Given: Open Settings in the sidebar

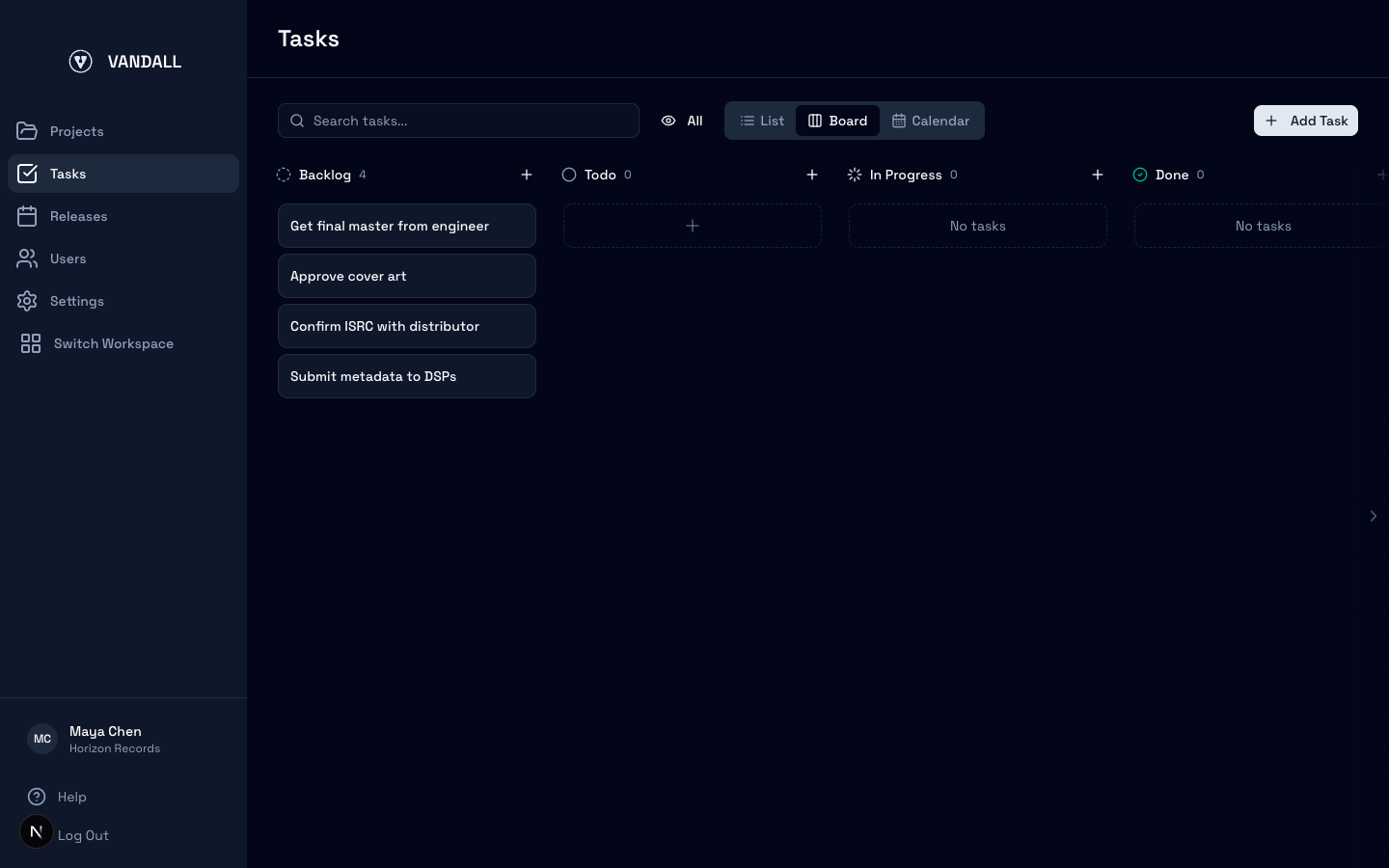Looking at the screenshot, I should coord(123,301).
